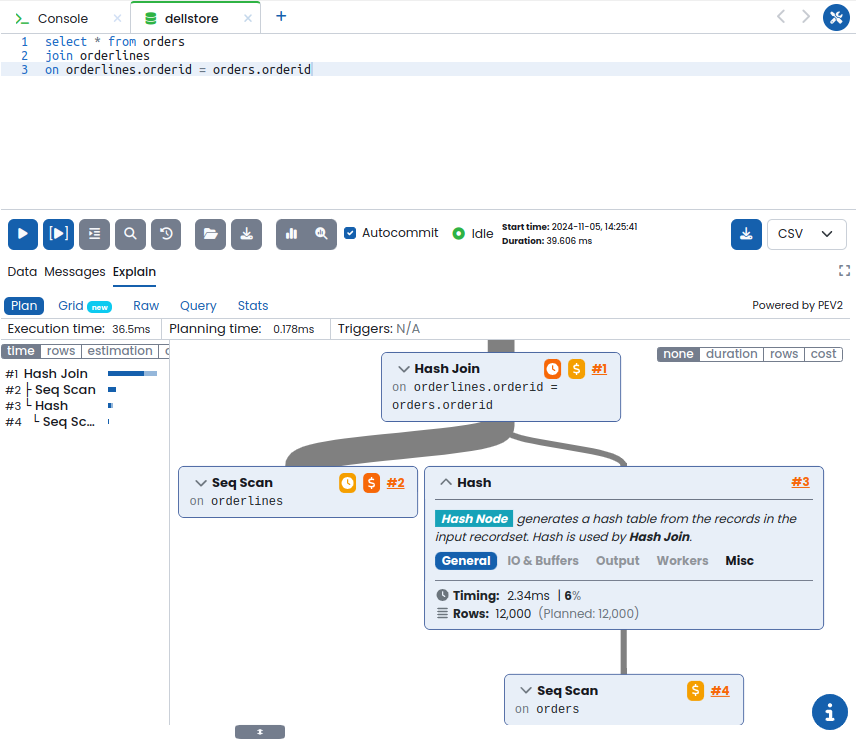856x739 pixels.
Task: Open the Misc tab in Hash node
Action: tap(739, 561)
